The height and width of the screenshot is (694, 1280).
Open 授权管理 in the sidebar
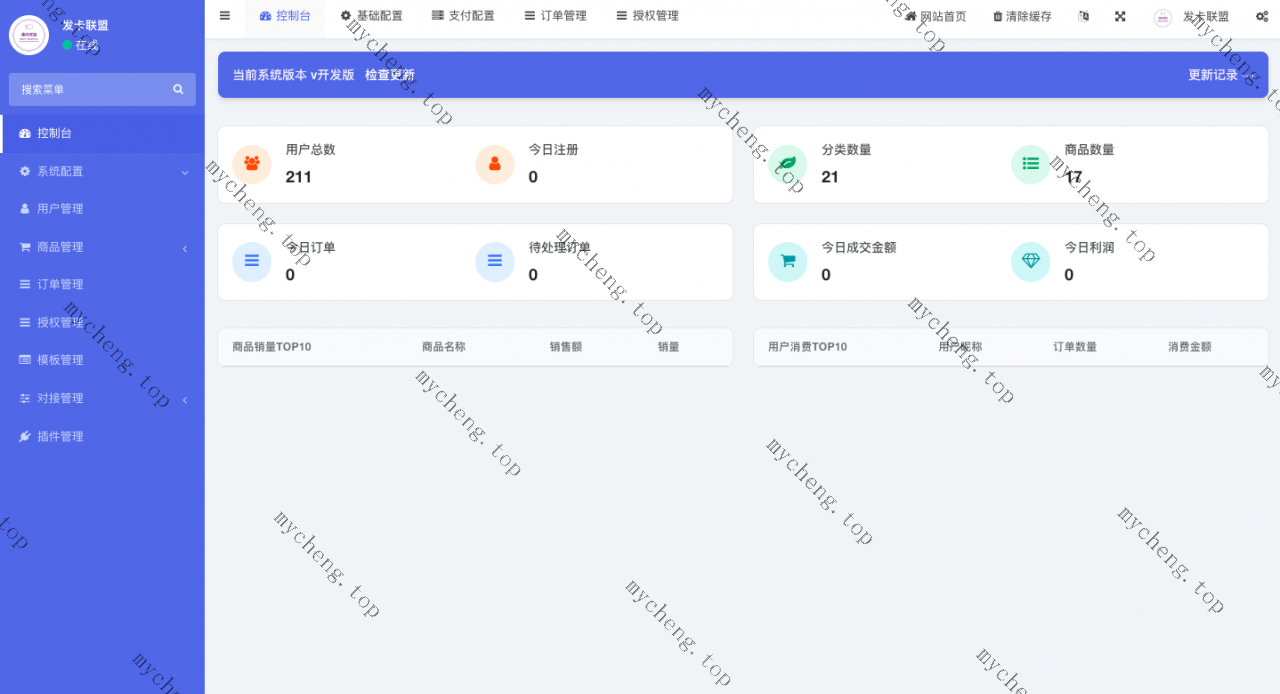coord(102,322)
